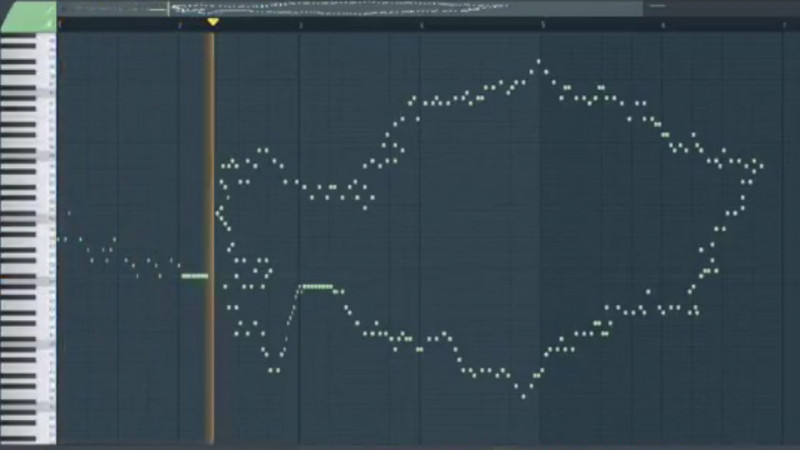The image size is (800, 450).
Task: Jump to bar 7 on the timeline ruler
Action: click(784, 23)
